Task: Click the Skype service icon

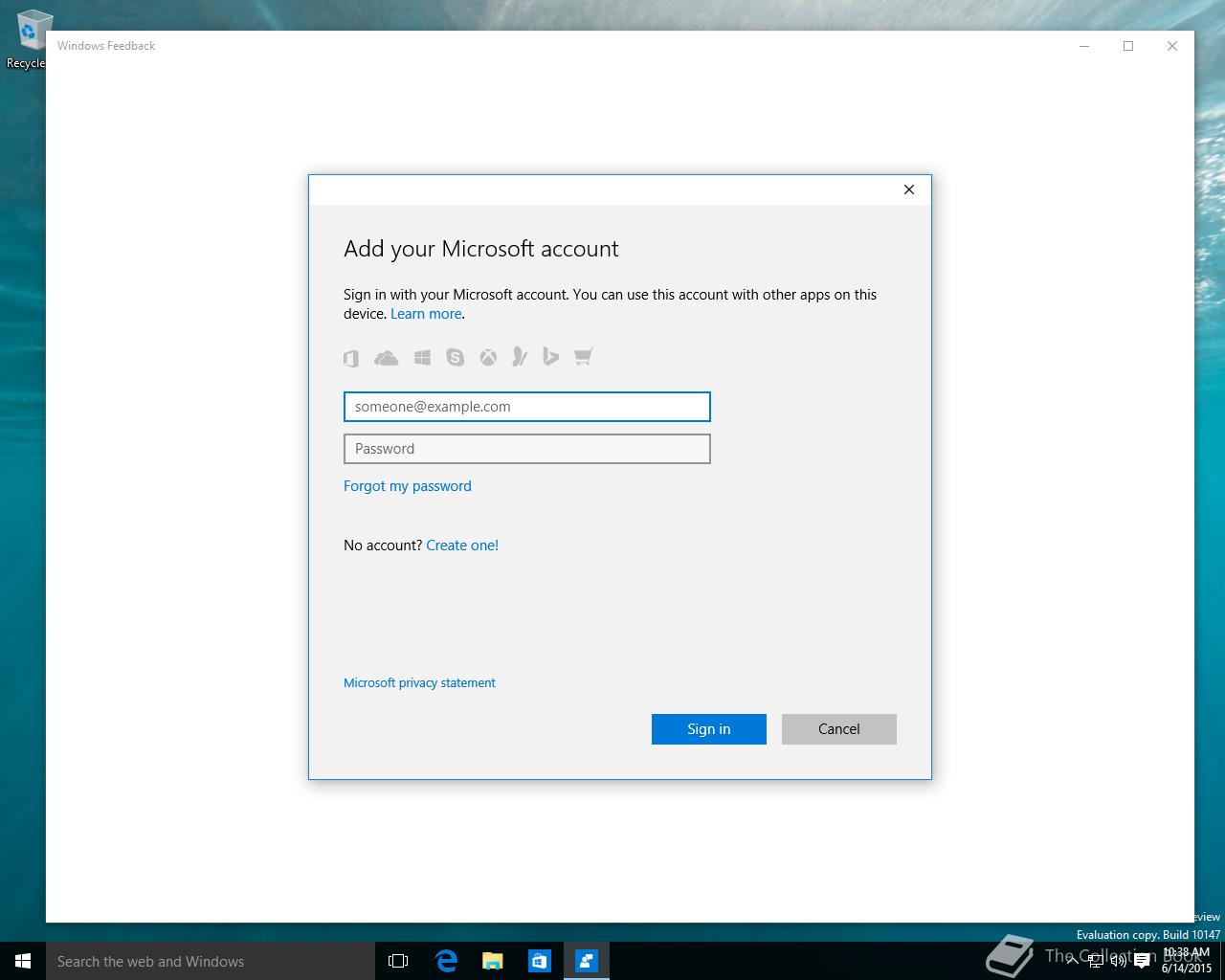Action: click(456, 358)
